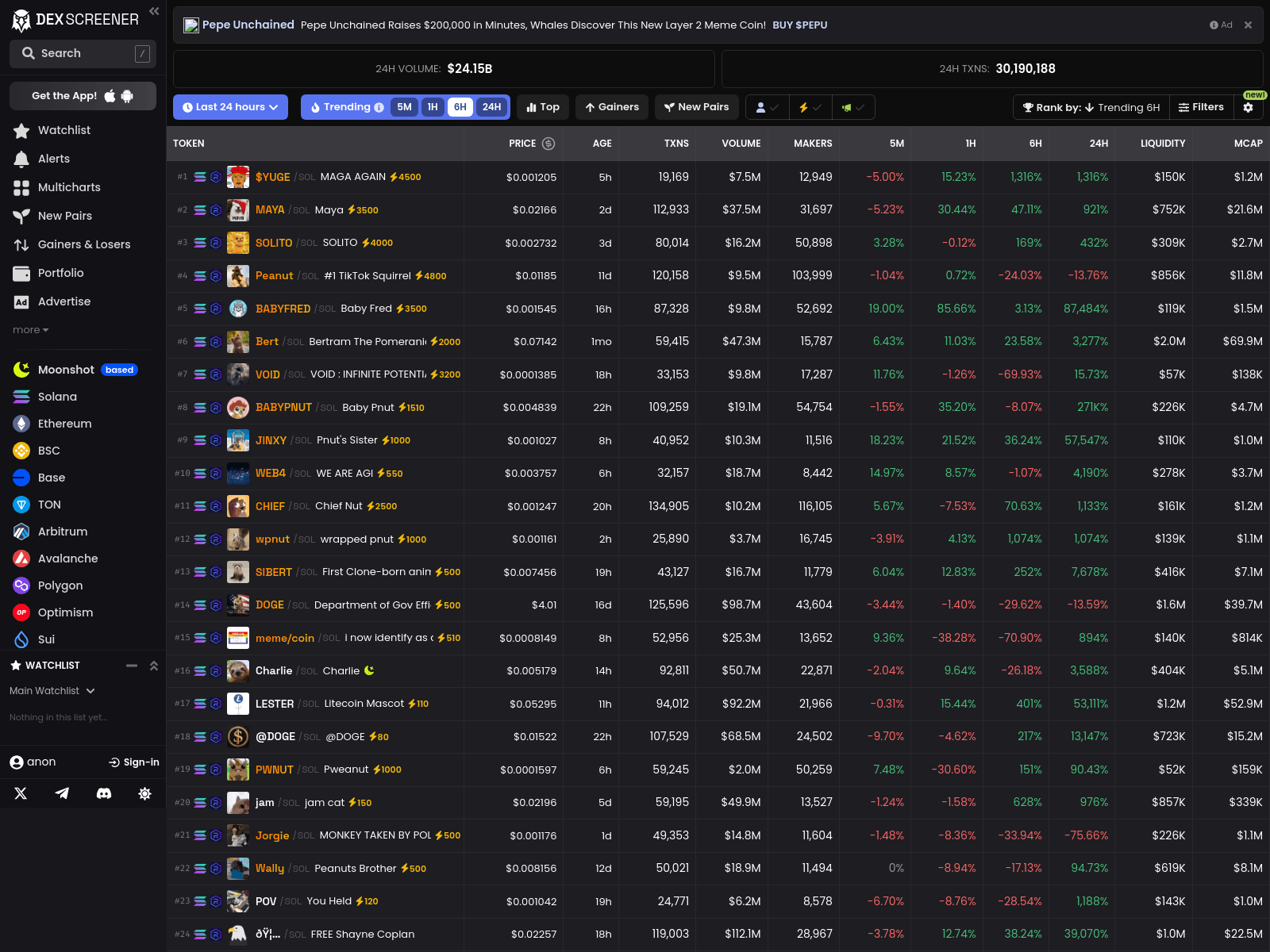This screenshot has width=1270, height=952.
Task: Expand the Watchlist panel upward
Action: (154, 666)
